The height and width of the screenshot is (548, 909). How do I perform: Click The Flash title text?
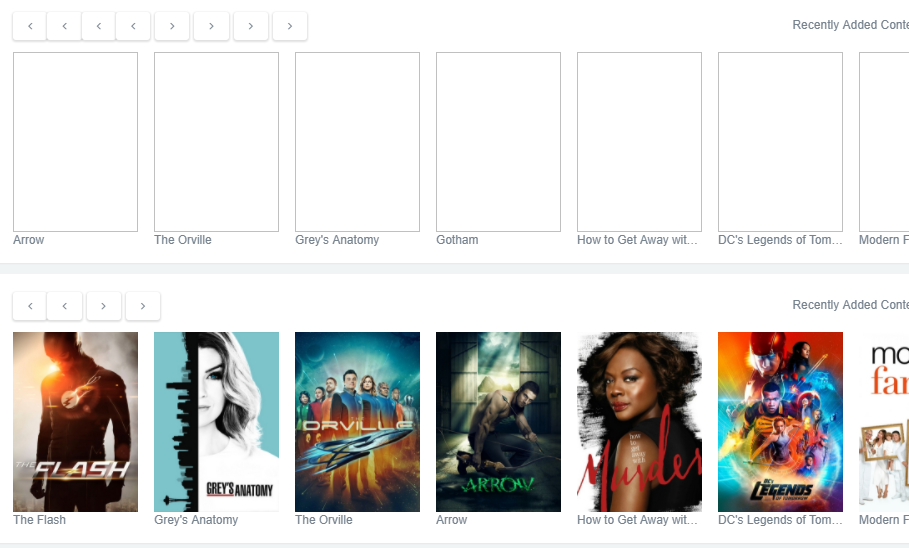pos(39,520)
